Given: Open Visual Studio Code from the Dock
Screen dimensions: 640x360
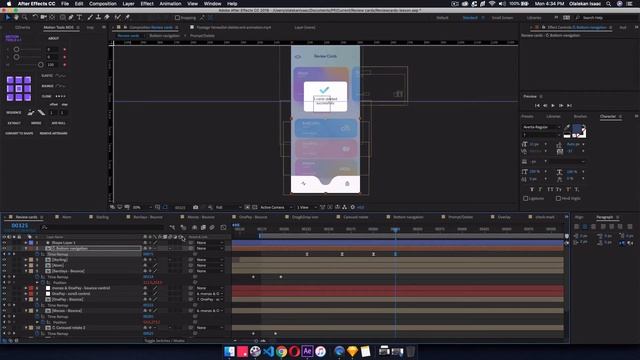Looking at the screenshot, I should click(268, 351).
